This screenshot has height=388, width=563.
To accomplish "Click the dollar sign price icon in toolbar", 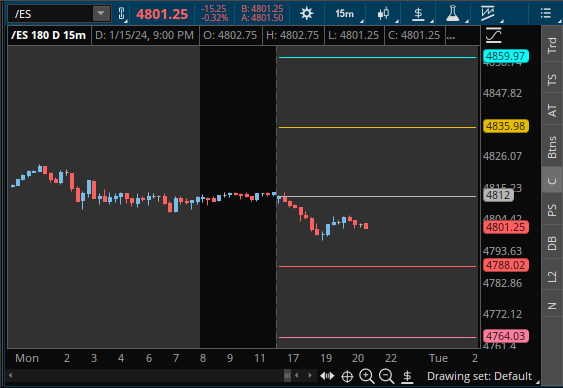I will (418, 14).
